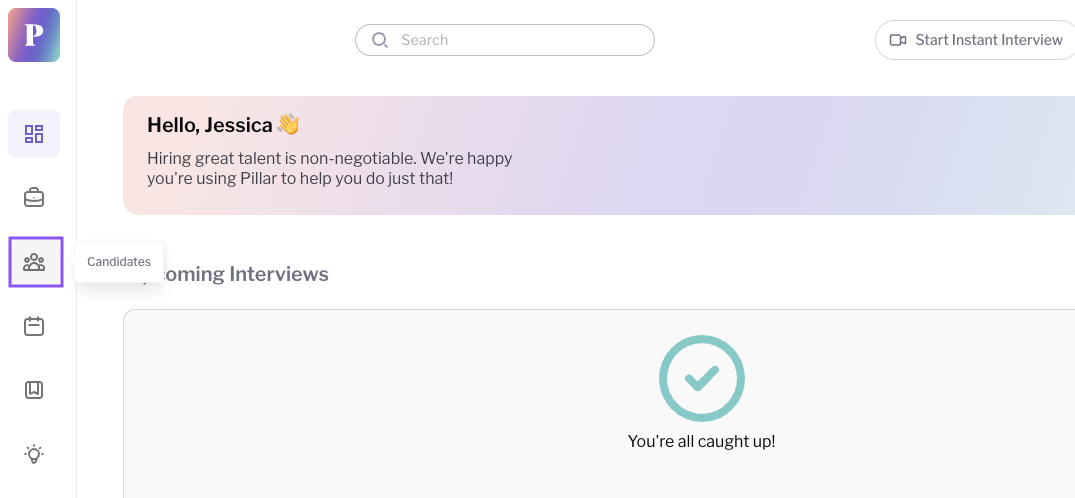
Task: Open the Dashboard from the sidebar grid icon
Action: [x=34, y=134]
